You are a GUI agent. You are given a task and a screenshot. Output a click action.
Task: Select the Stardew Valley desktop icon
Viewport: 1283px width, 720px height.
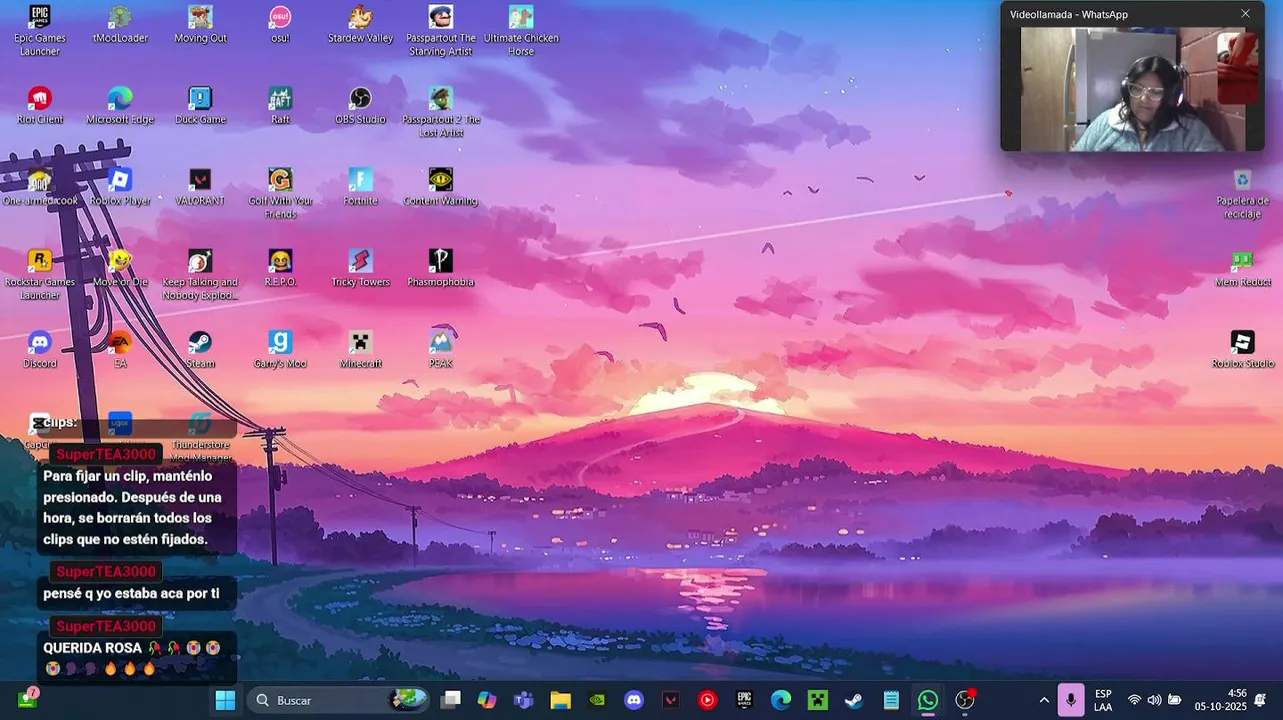(360, 25)
